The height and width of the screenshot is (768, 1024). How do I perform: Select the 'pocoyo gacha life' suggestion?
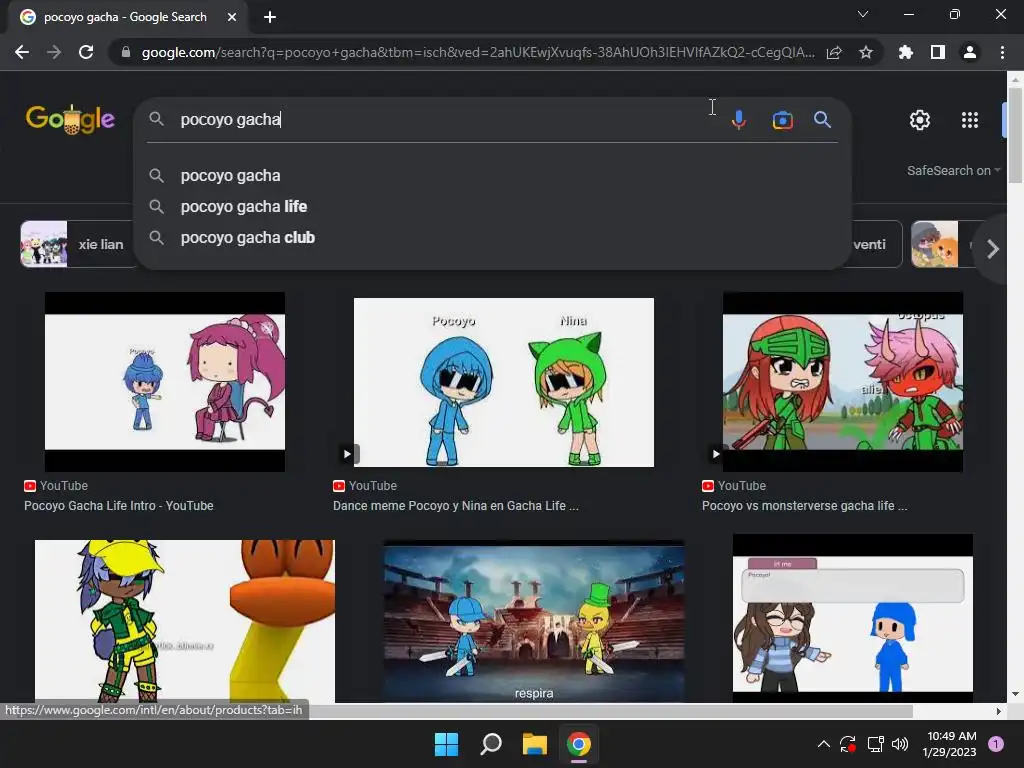492,206
